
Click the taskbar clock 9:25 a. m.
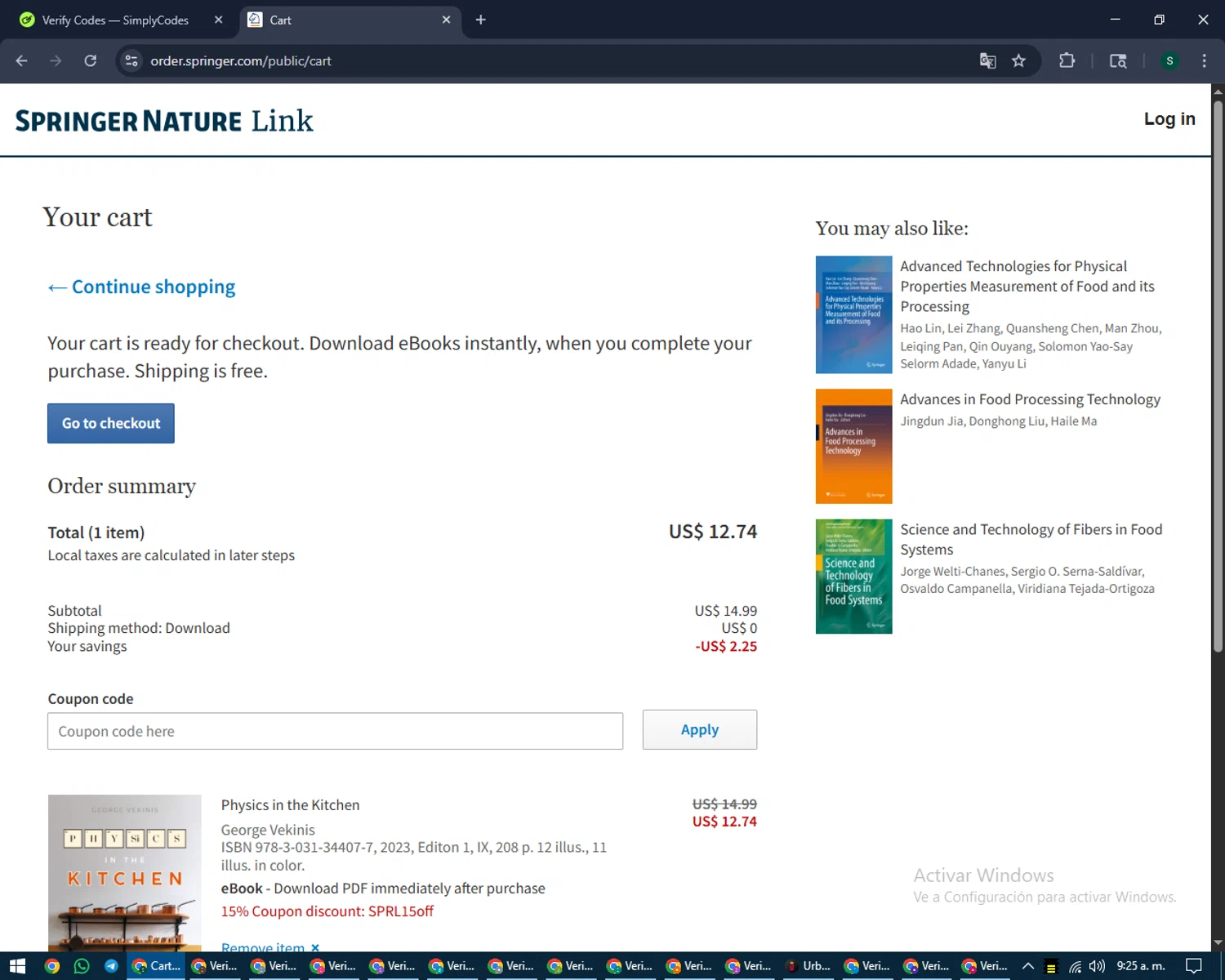pos(1141,966)
